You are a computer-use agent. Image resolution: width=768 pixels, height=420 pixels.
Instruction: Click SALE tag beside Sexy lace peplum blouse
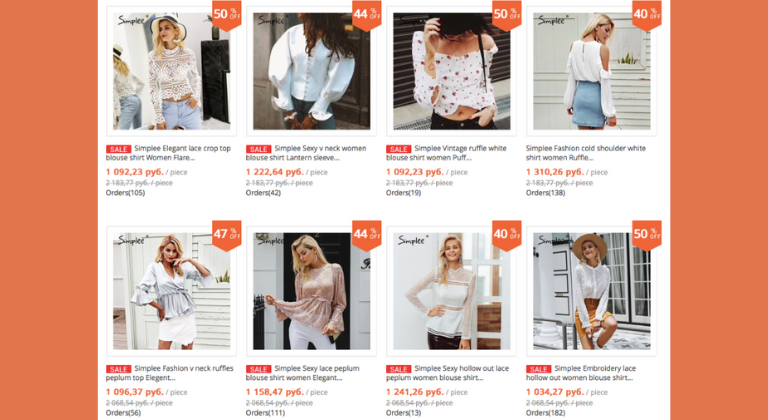tap(259, 369)
